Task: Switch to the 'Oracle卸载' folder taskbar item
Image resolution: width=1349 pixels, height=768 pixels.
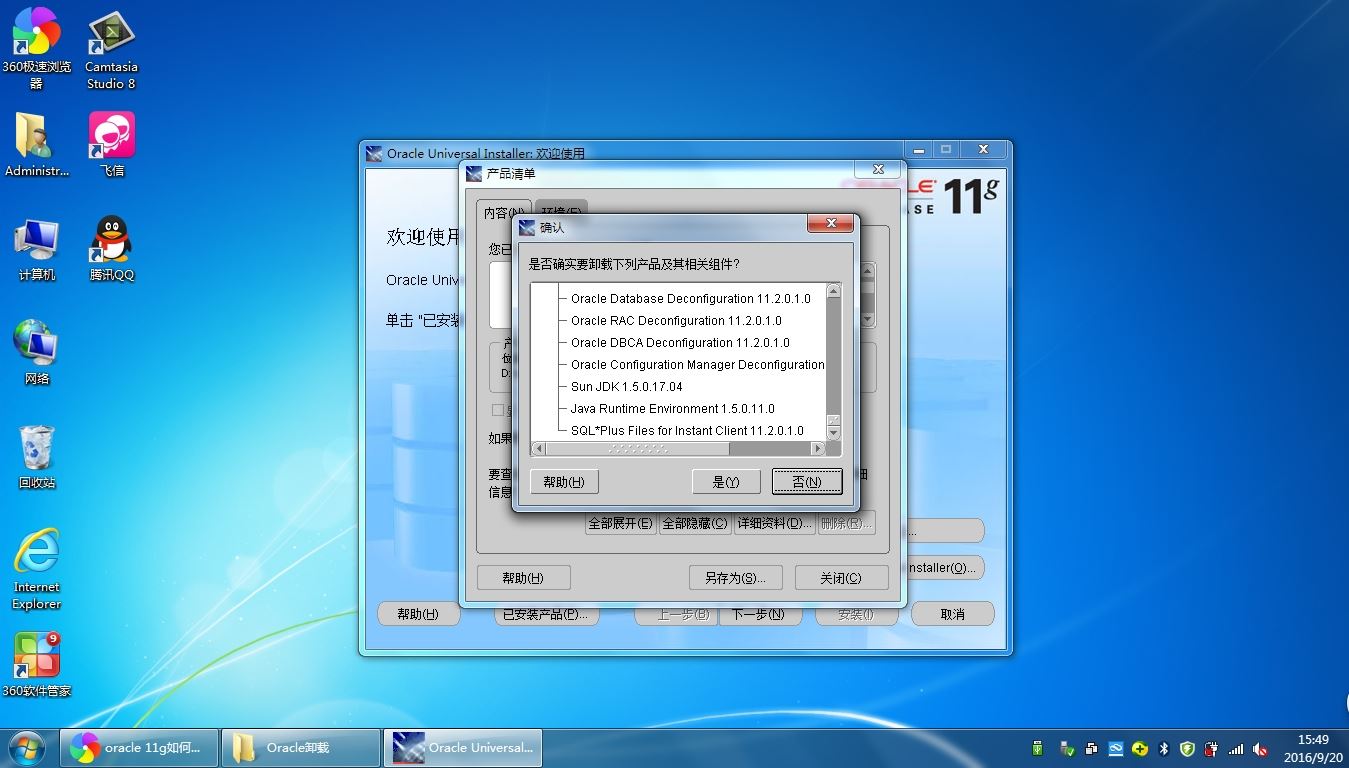Action: pyautogui.click(x=301, y=747)
